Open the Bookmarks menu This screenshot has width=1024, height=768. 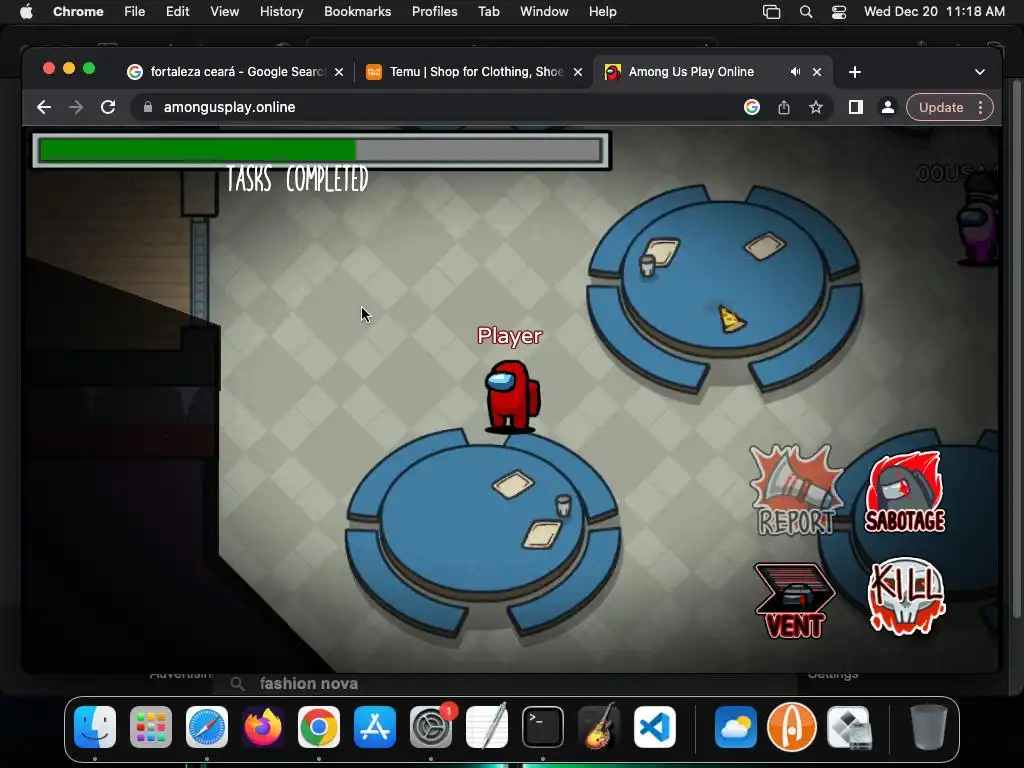pos(357,11)
